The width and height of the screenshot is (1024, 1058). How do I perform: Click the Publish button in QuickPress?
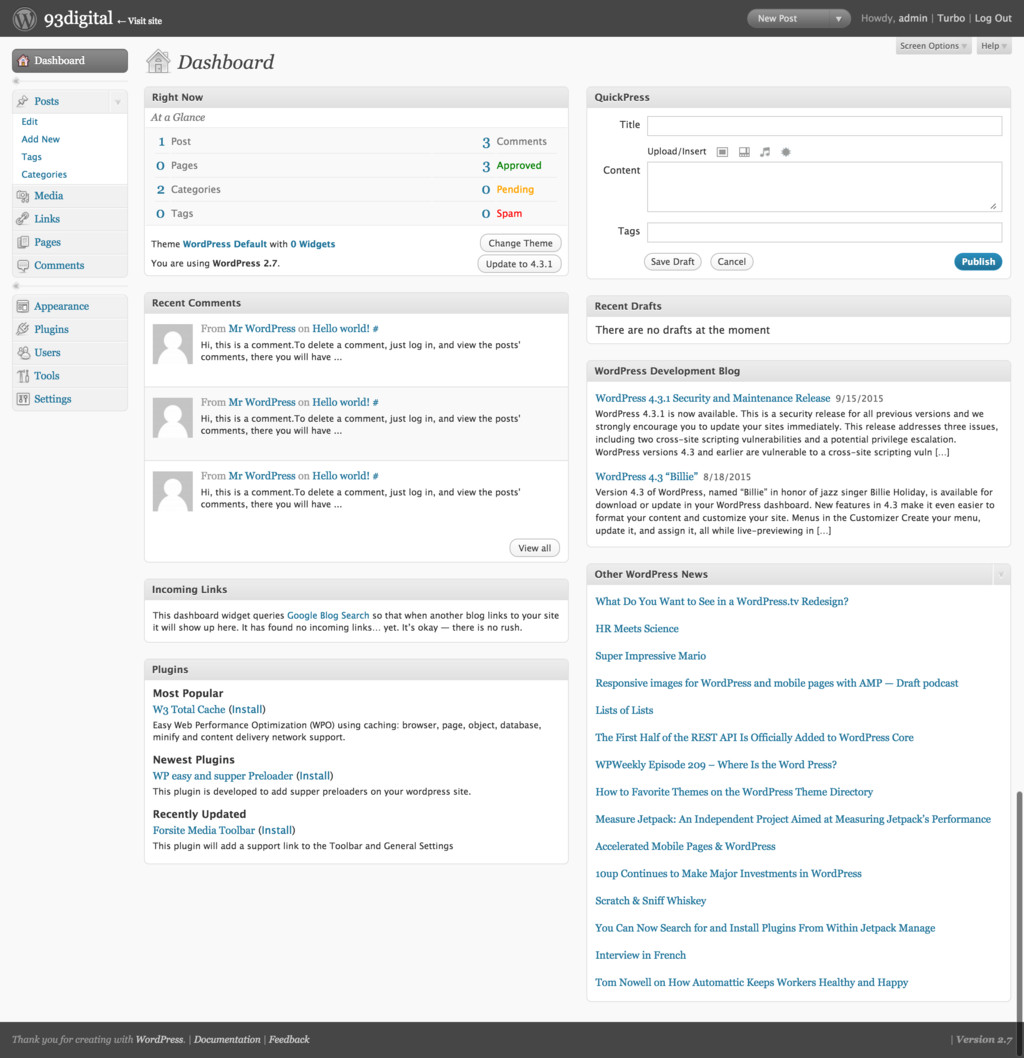pos(977,261)
